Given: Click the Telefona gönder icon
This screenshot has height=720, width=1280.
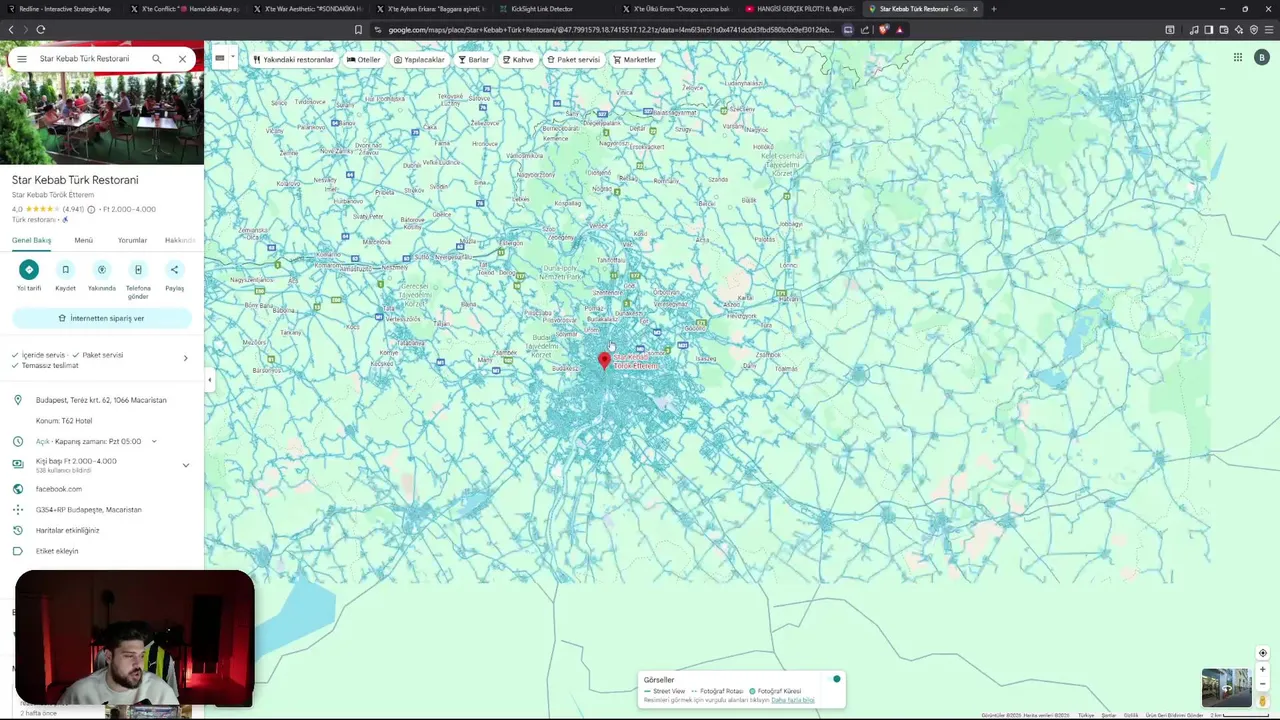Looking at the screenshot, I should pos(138,269).
